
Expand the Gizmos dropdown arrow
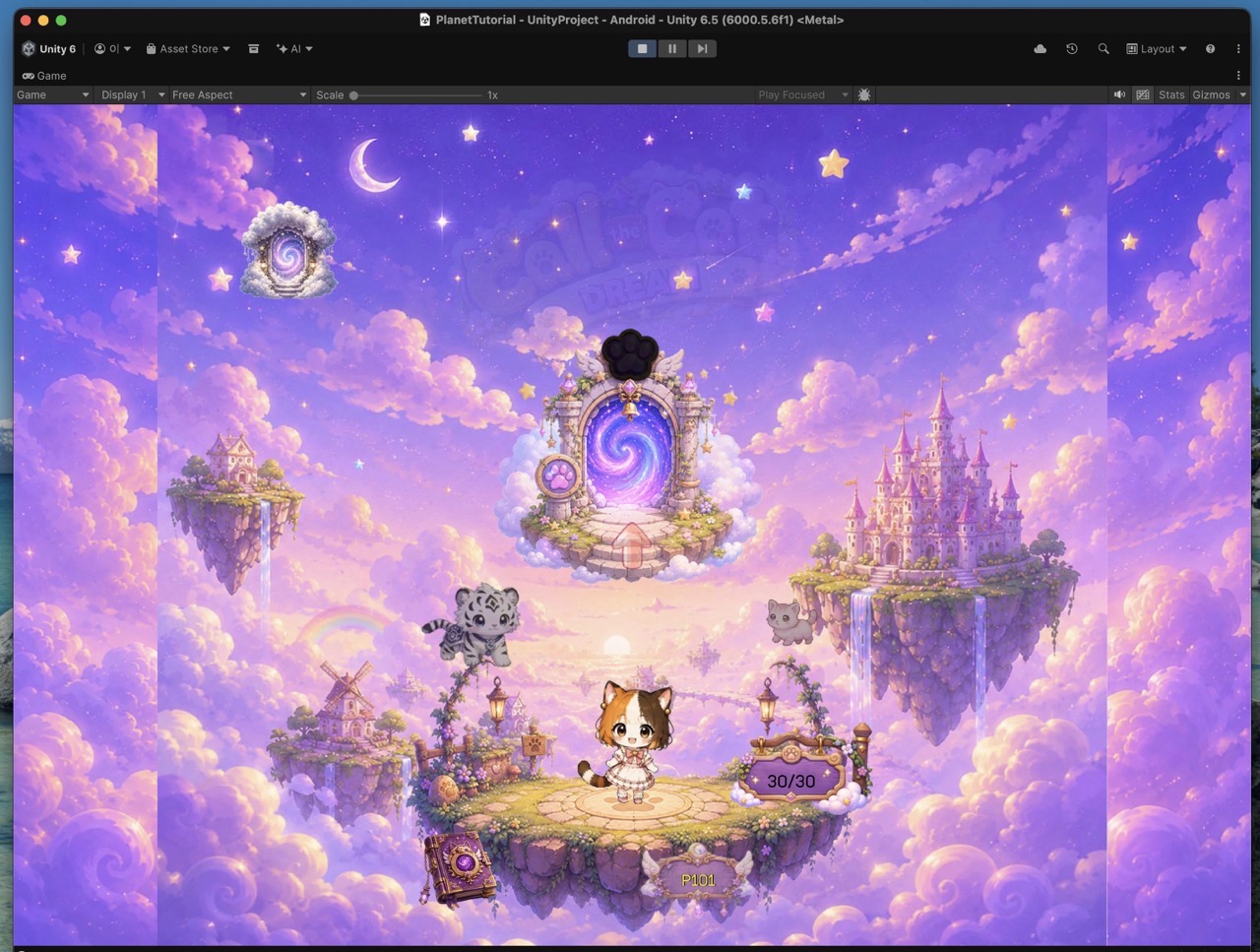[1242, 95]
